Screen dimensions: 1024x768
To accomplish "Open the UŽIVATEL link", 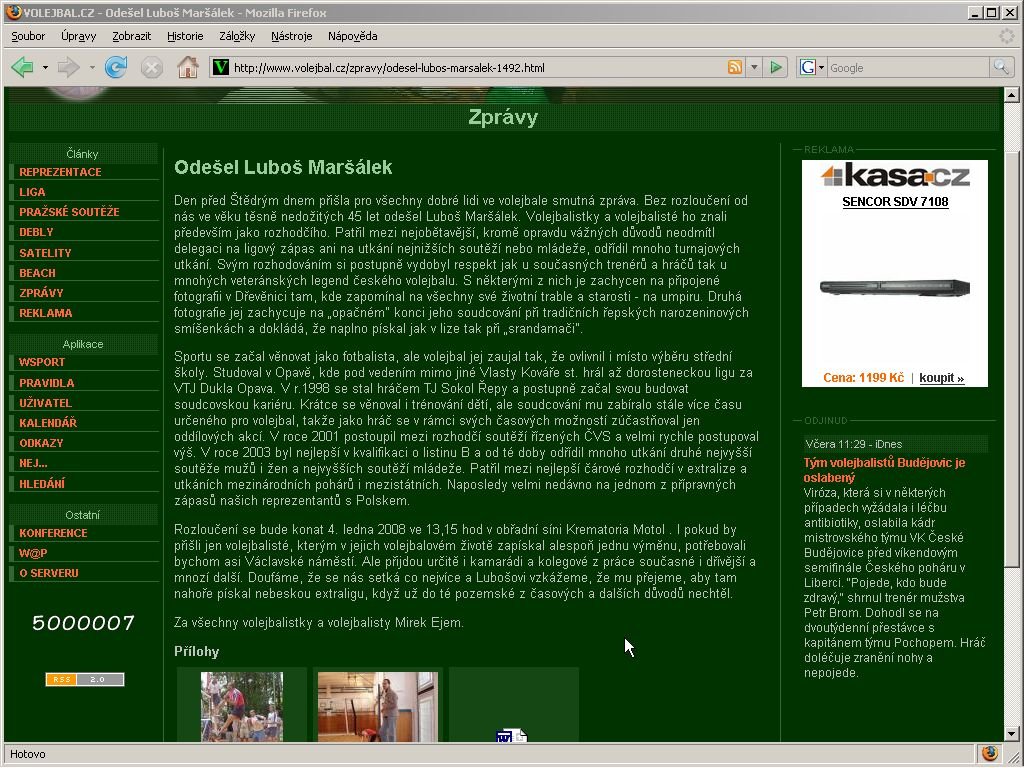I will [45, 403].
